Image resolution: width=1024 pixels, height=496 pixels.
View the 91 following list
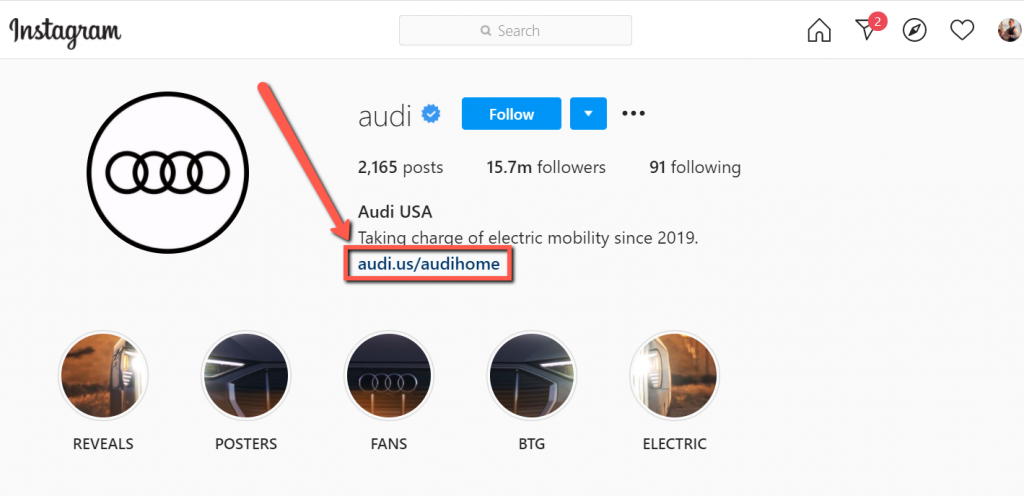(695, 168)
